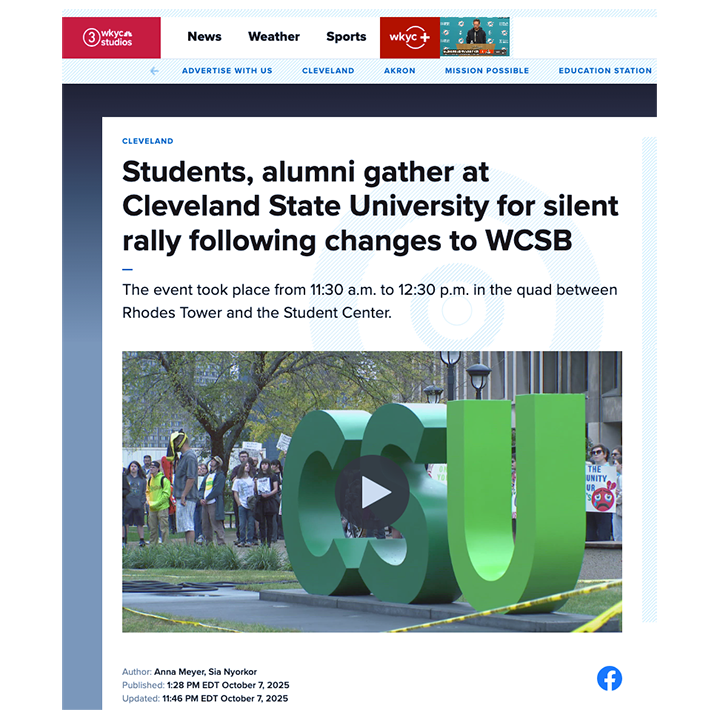Click the Updated timestamp line
Screen dimensions: 720x720
click(205, 698)
